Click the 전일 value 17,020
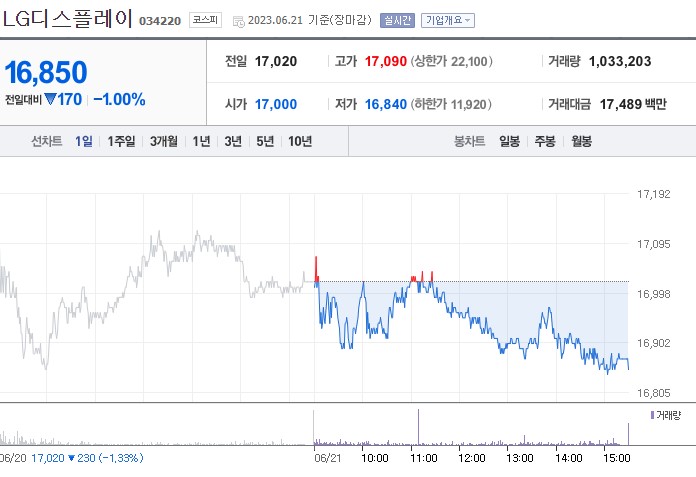Viewport: 696px width, 477px height. click(276, 61)
